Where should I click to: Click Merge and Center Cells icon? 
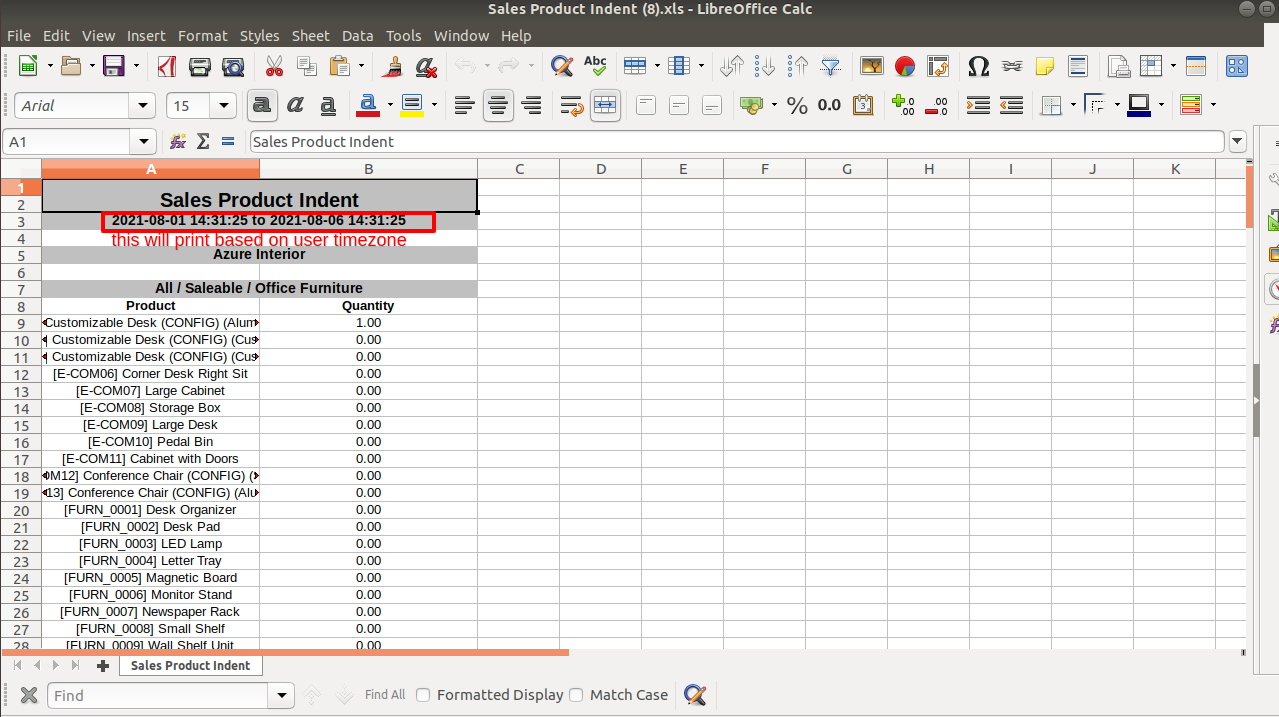point(605,105)
